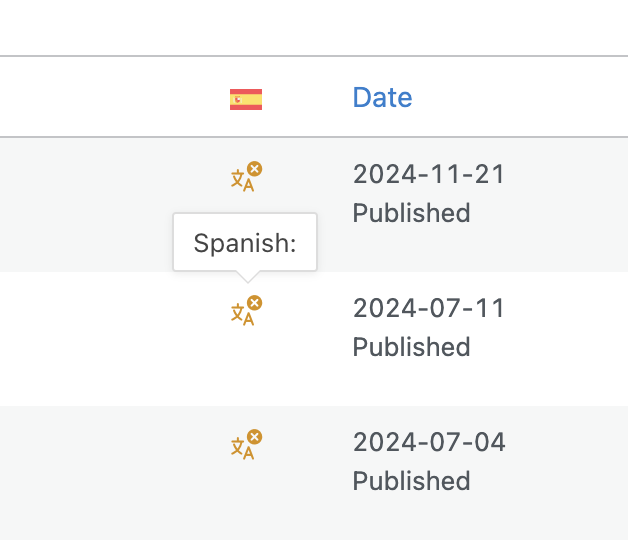This screenshot has height=560, width=628.
Task: Click the tooltip arrow pointing to the translation icon
Action: pyautogui.click(x=248, y=277)
